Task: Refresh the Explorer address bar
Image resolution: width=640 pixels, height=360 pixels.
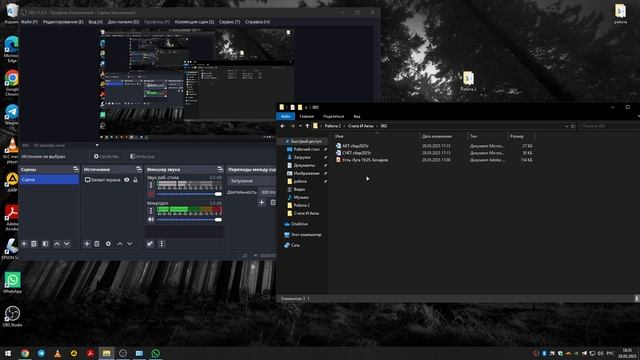Action: click(573, 126)
